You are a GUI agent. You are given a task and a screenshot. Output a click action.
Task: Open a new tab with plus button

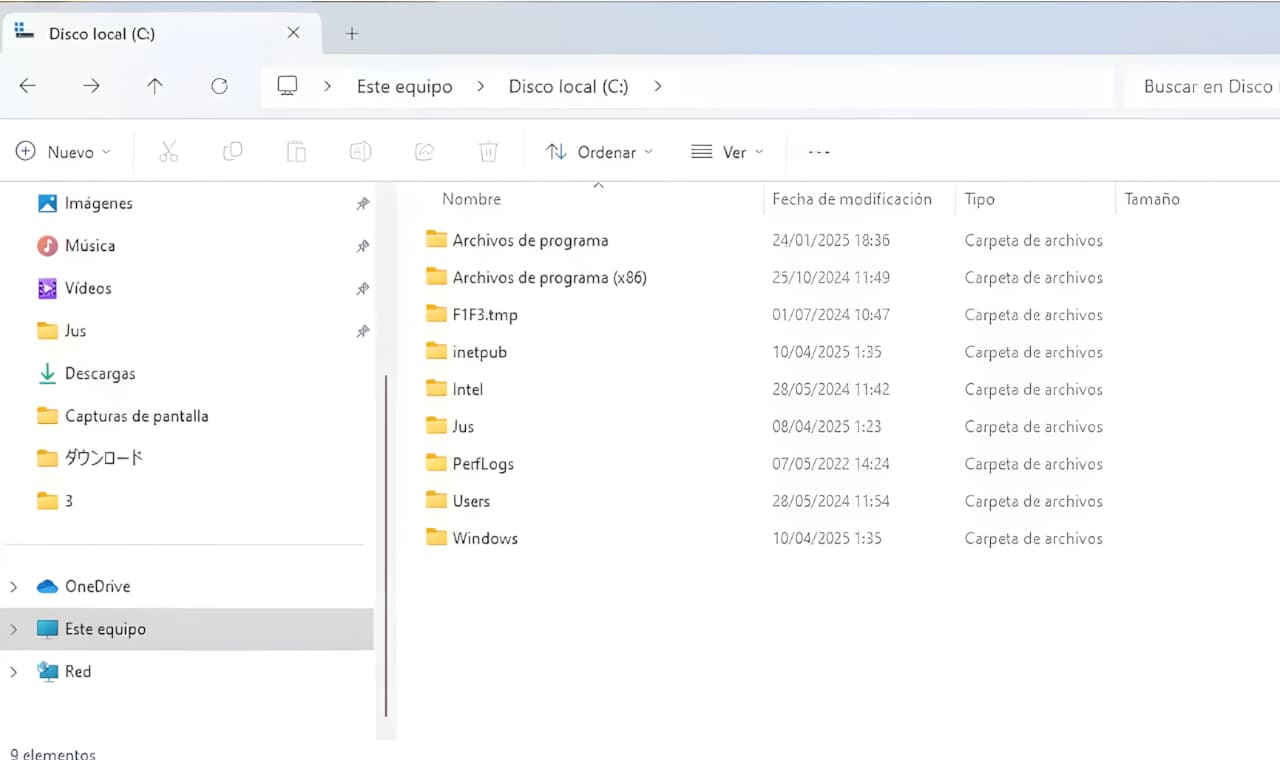click(x=351, y=33)
